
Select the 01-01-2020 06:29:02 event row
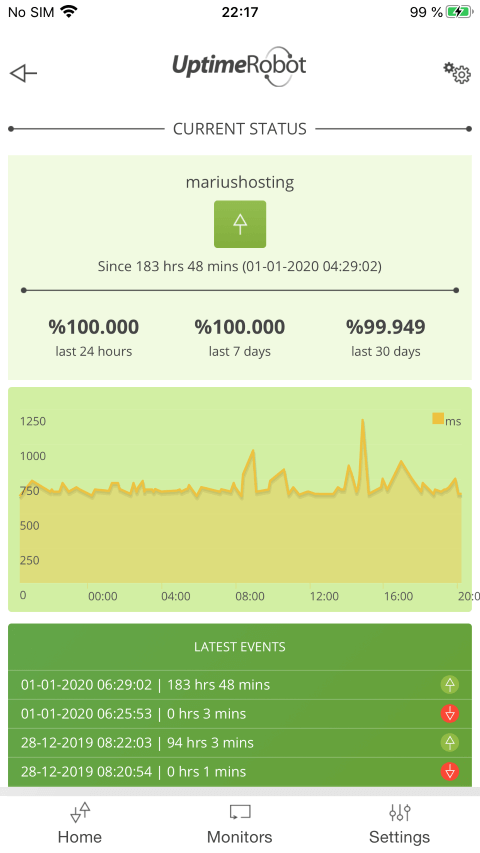tap(240, 684)
